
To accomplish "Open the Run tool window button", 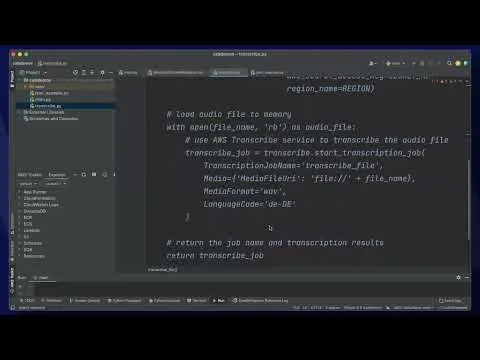I will pos(219,300).
